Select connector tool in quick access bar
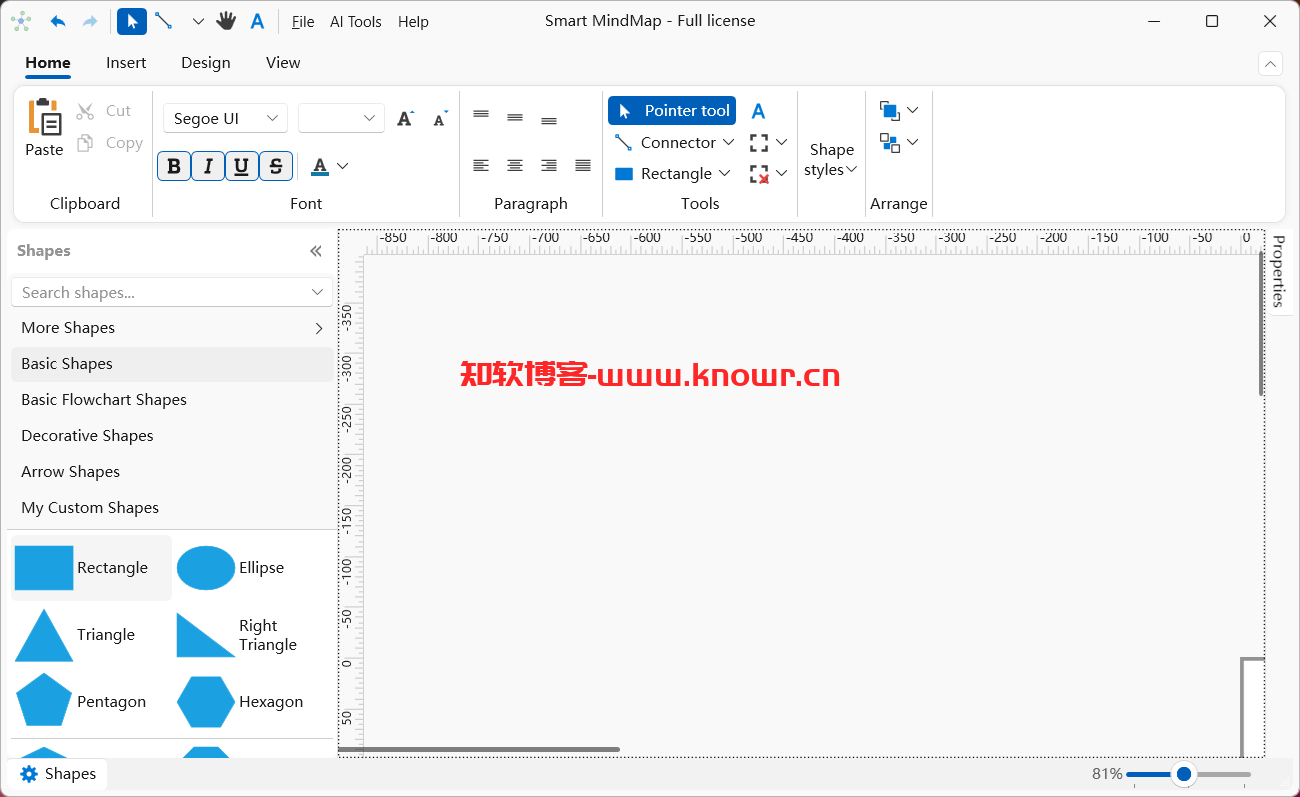The height and width of the screenshot is (797, 1300). pyautogui.click(x=164, y=21)
